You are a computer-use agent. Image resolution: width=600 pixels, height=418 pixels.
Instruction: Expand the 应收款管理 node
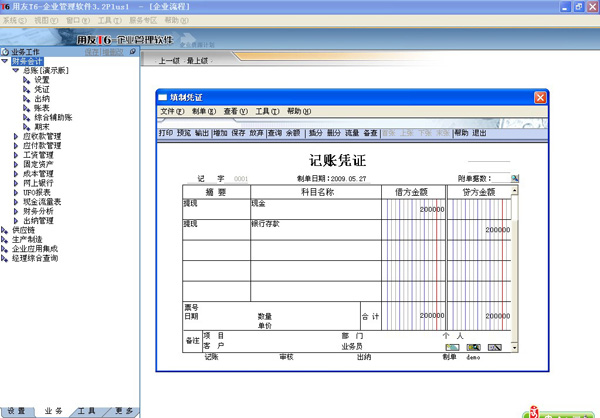[x=16, y=136]
